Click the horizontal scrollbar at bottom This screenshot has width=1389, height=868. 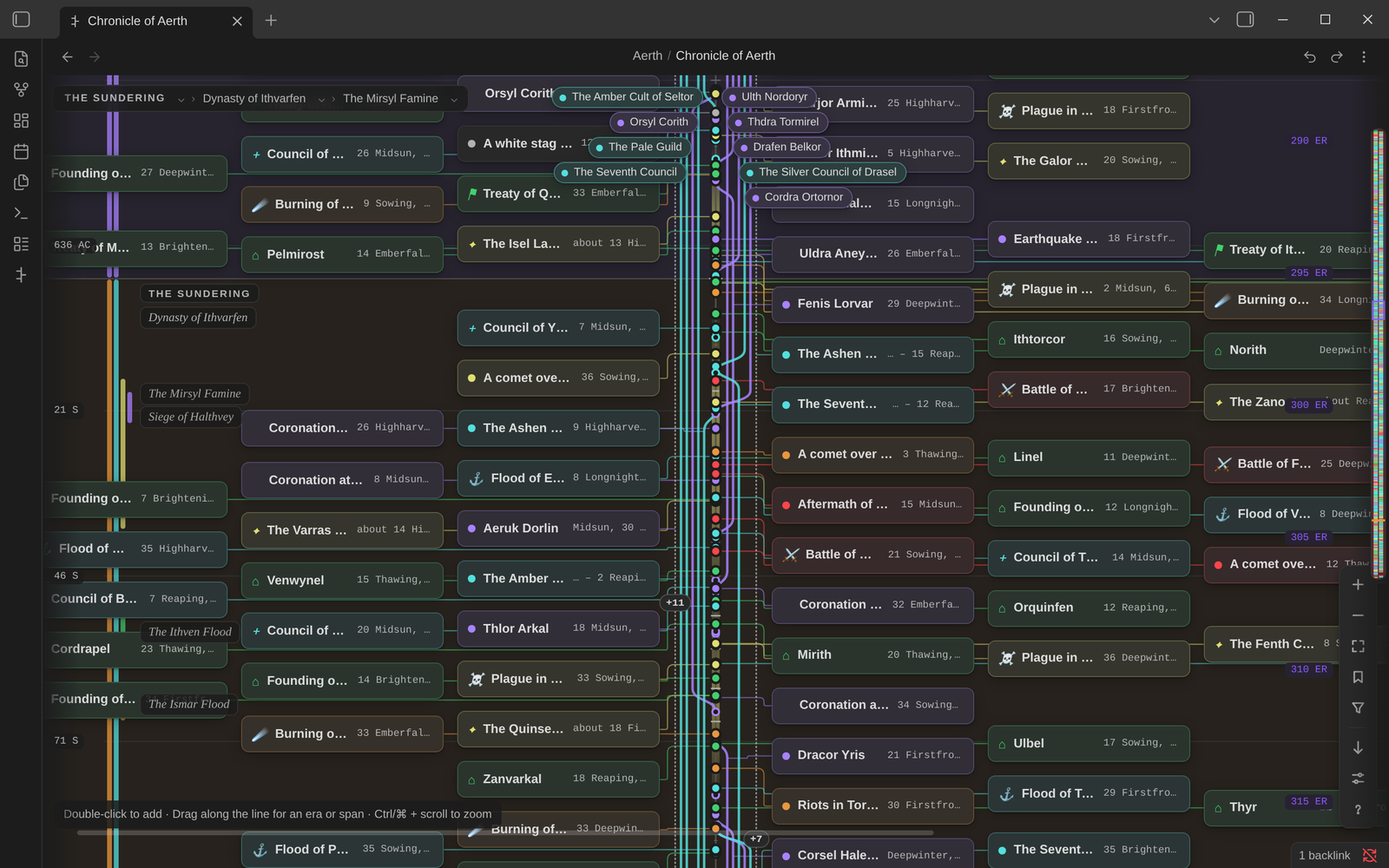click(x=505, y=832)
